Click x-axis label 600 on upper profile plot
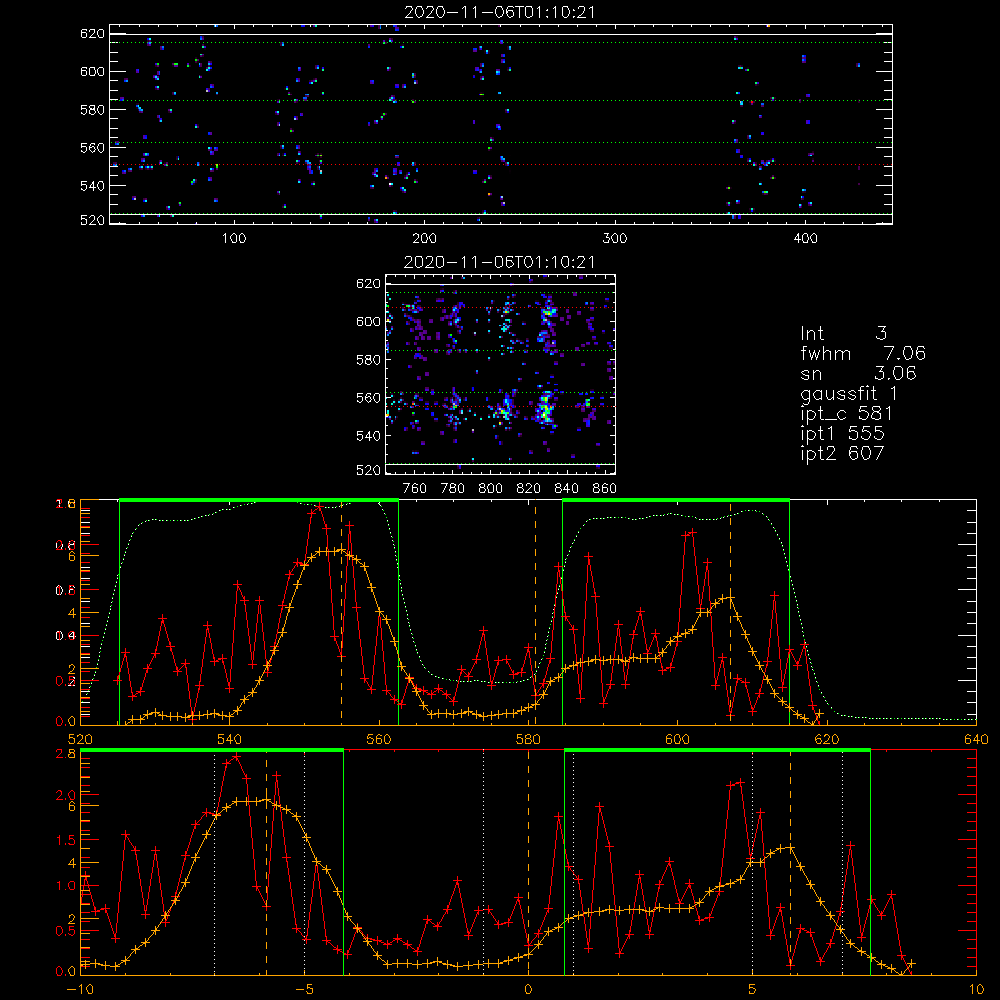Image resolution: width=1000 pixels, height=1000 pixels. (x=677, y=740)
